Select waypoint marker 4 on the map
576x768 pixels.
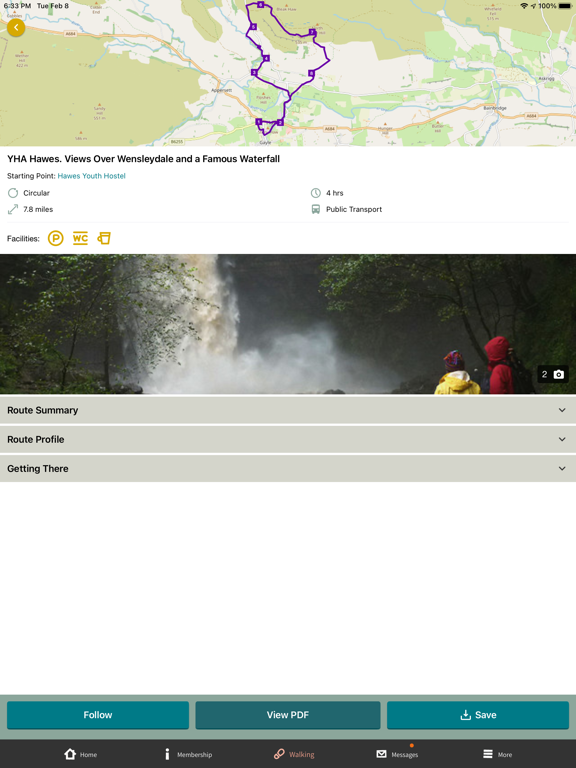pos(266,58)
